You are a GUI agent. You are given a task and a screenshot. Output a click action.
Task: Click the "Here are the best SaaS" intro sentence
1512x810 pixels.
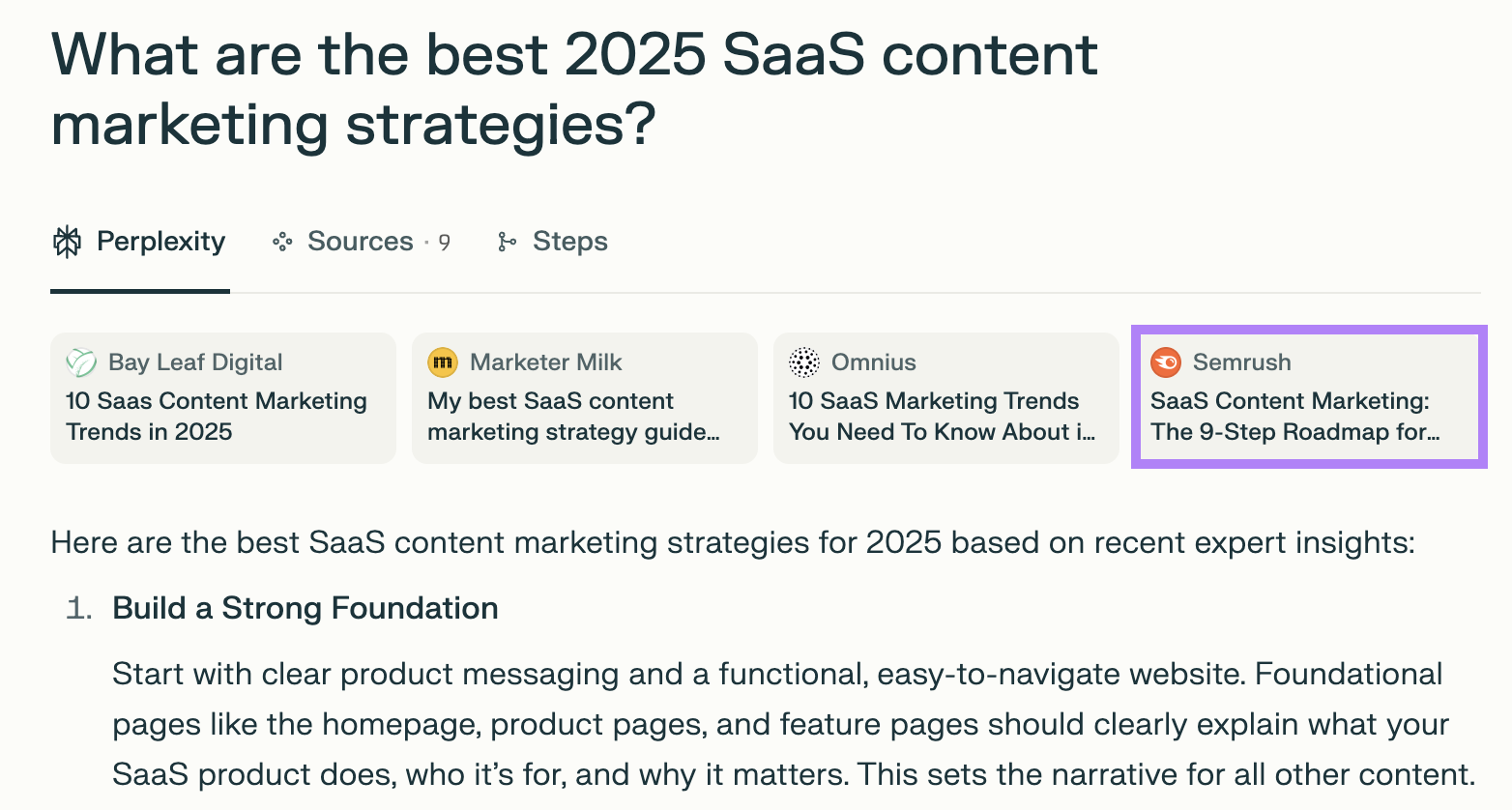[x=732, y=542]
